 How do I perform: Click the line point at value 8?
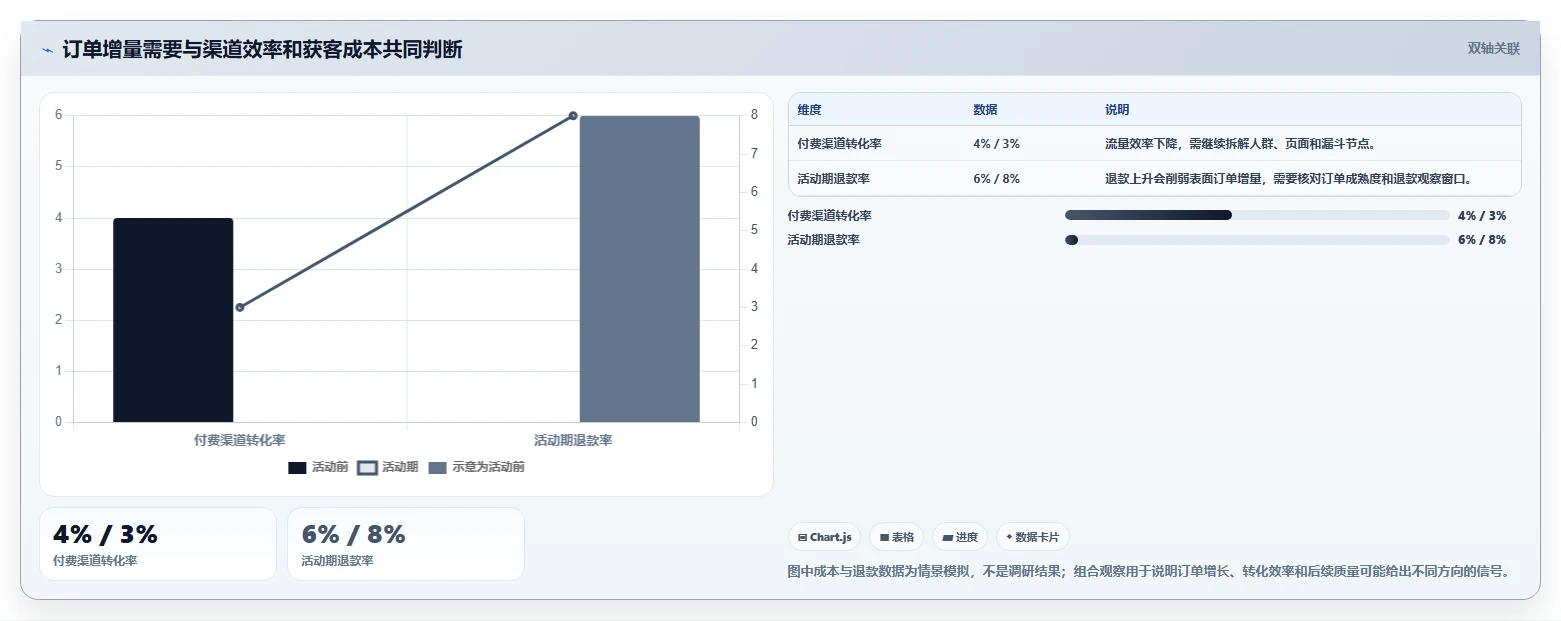tap(573, 116)
